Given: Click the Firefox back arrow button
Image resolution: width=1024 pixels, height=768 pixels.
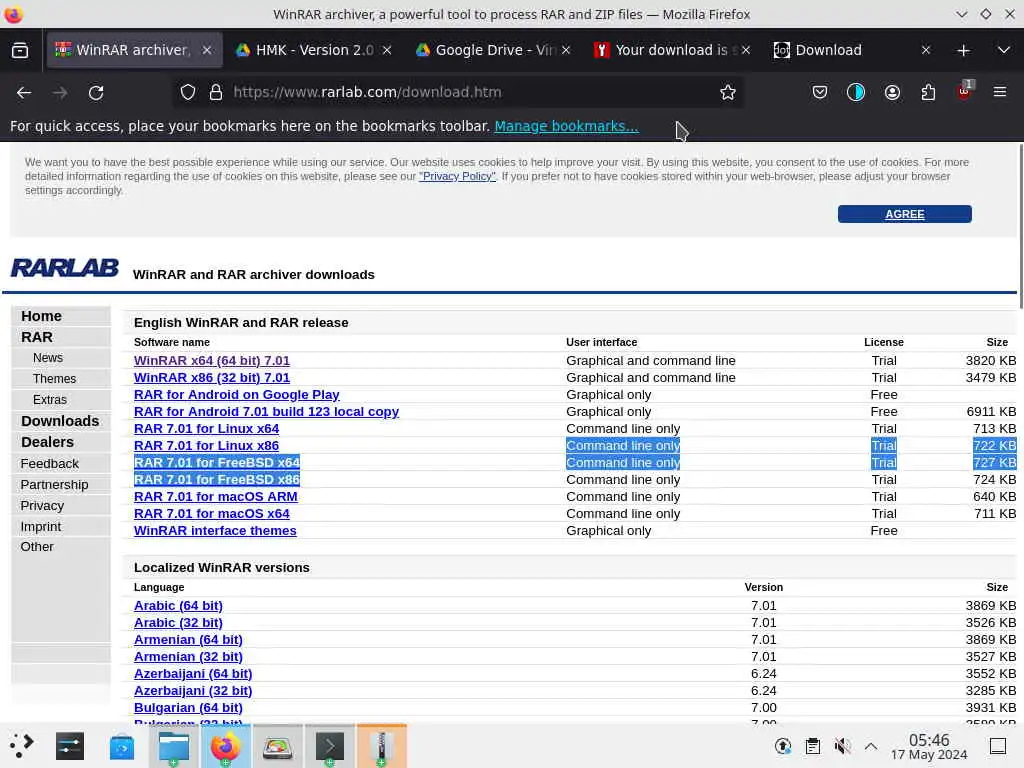Looking at the screenshot, I should pyautogui.click(x=24, y=93).
